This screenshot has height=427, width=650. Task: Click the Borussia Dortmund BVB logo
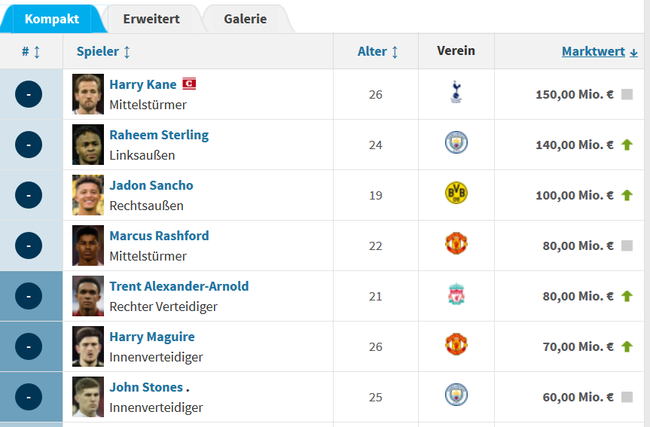tap(456, 193)
